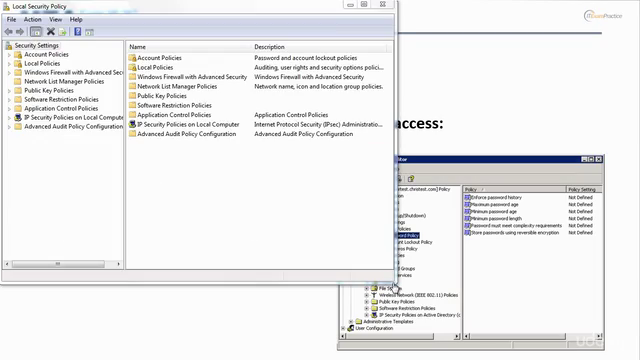Viewport: 640px width, 360px height.
Task: Click the Delete X toolbar icon
Action: tap(51, 31)
